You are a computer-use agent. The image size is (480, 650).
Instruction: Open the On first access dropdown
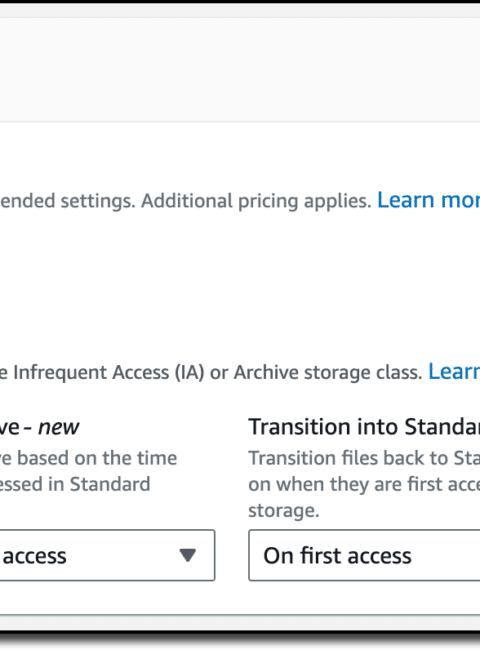(364, 555)
